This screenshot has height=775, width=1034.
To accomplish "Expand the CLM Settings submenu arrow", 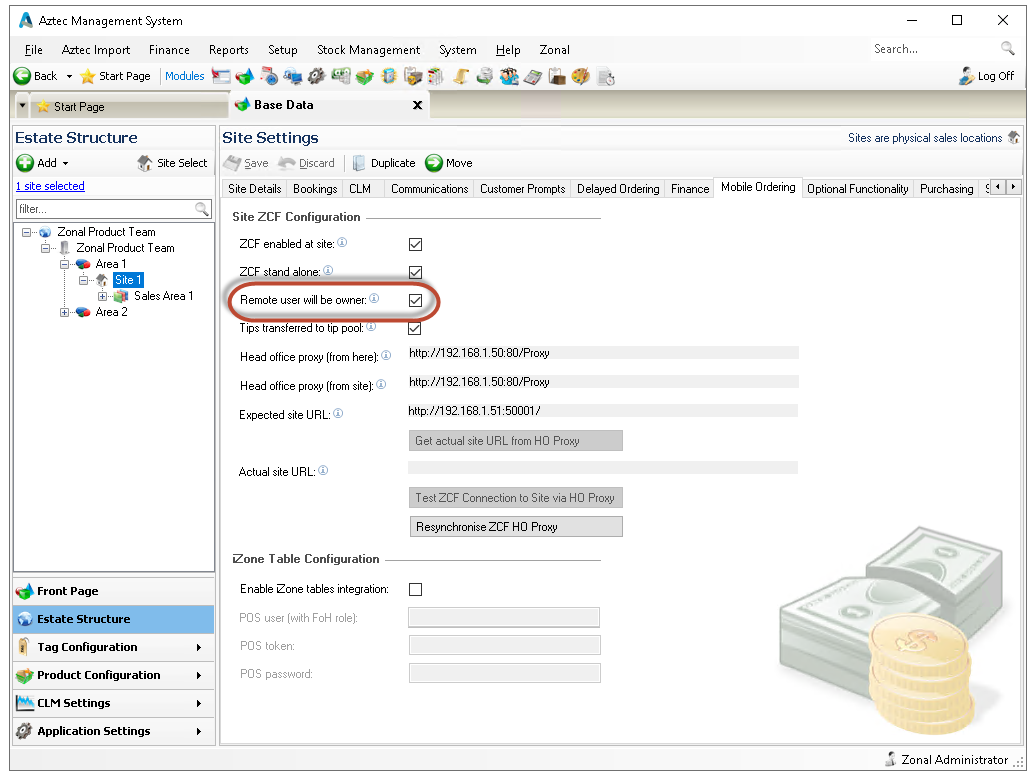I will [198, 704].
